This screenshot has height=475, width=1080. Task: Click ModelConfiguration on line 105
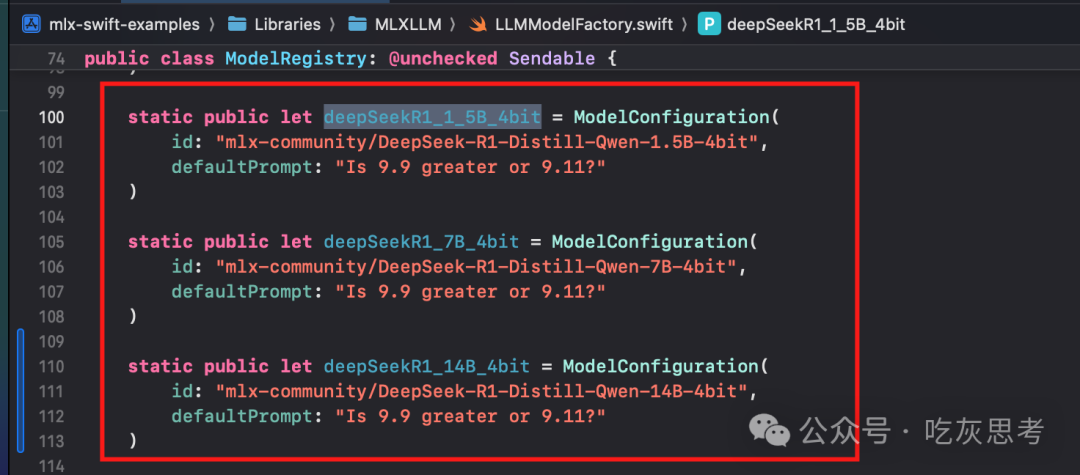650,242
